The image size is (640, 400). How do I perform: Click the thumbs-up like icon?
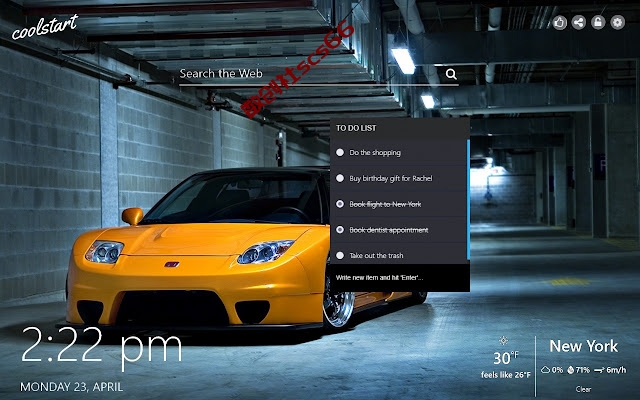tap(560, 22)
